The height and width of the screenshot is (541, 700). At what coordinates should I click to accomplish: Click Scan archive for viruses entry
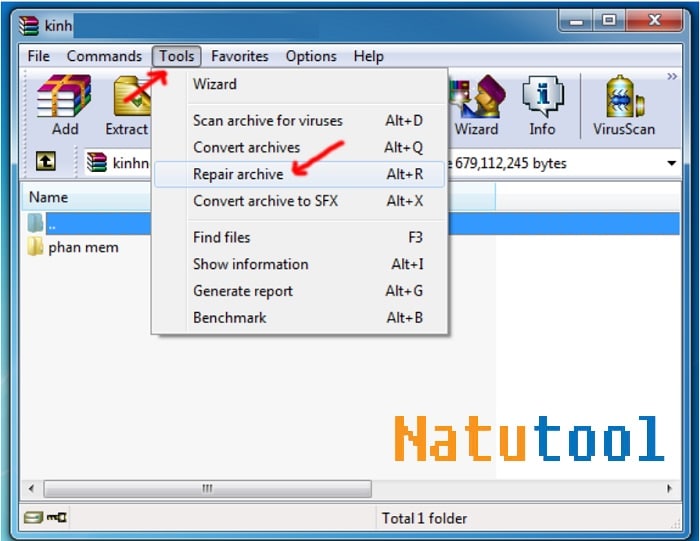[267, 120]
